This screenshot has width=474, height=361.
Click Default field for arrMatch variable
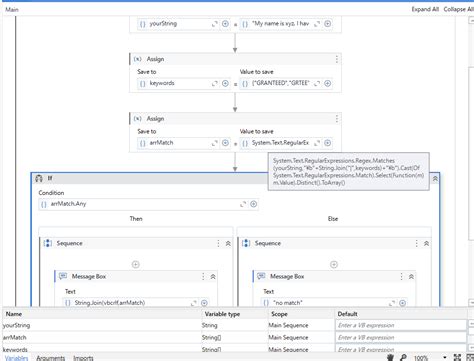401,338
